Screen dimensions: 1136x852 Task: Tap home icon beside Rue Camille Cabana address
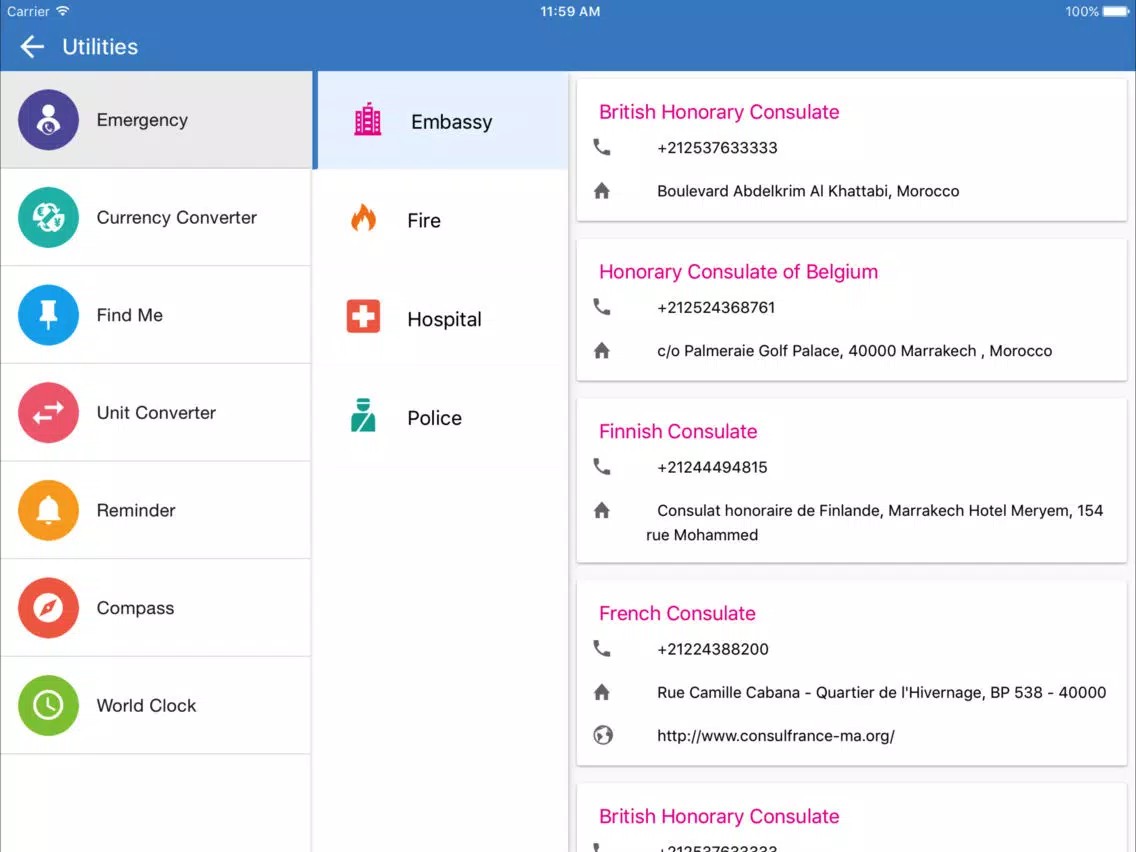[x=602, y=693]
